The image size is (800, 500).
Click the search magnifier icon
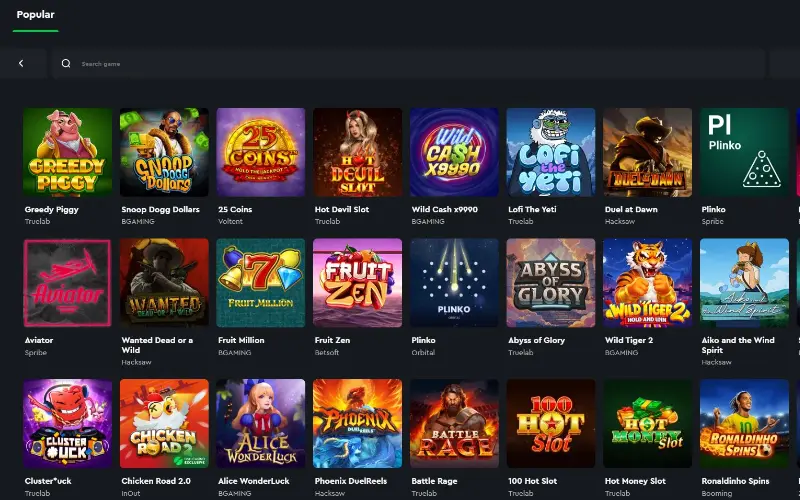tap(66, 63)
